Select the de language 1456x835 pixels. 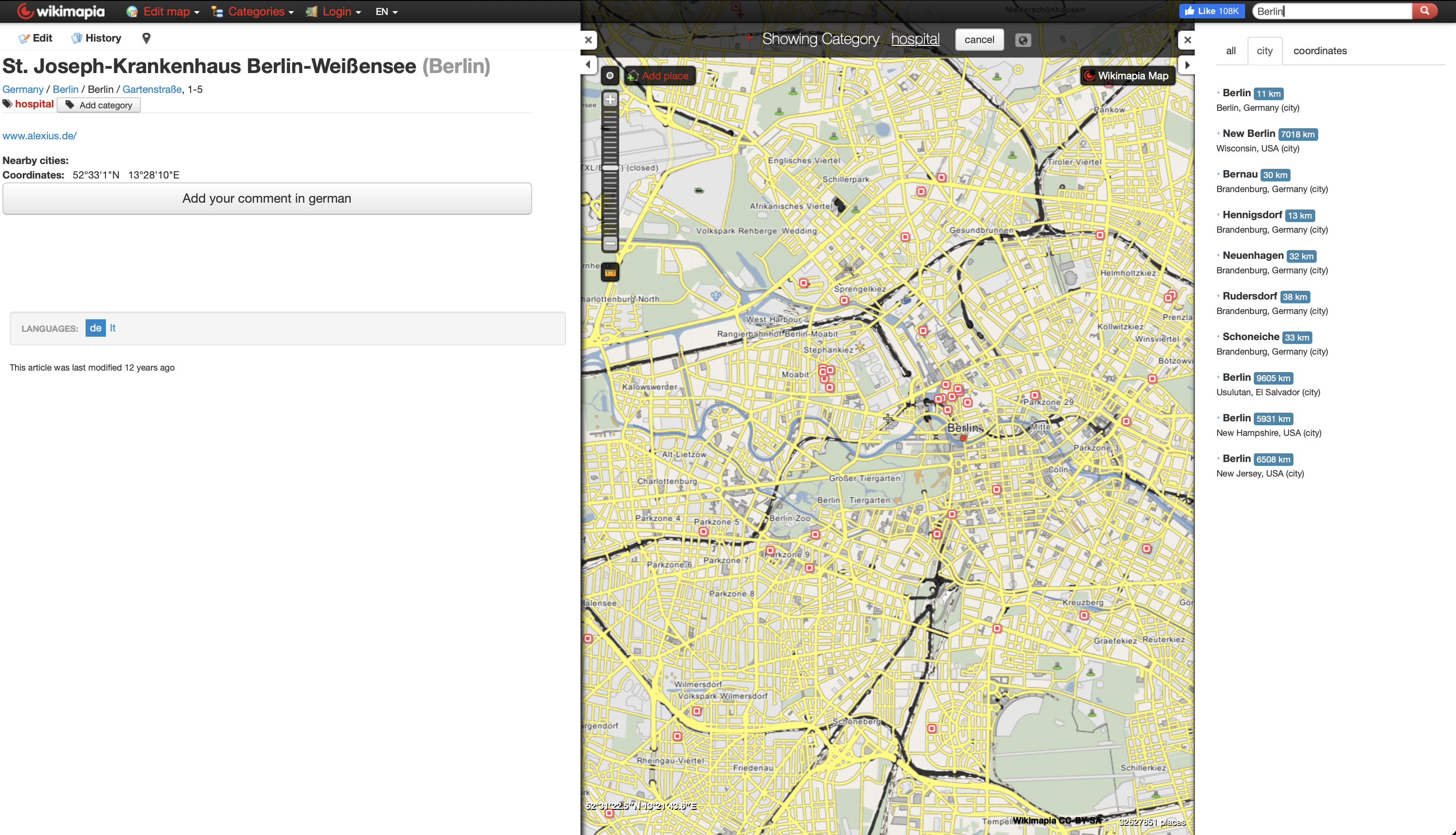[x=95, y=328]
